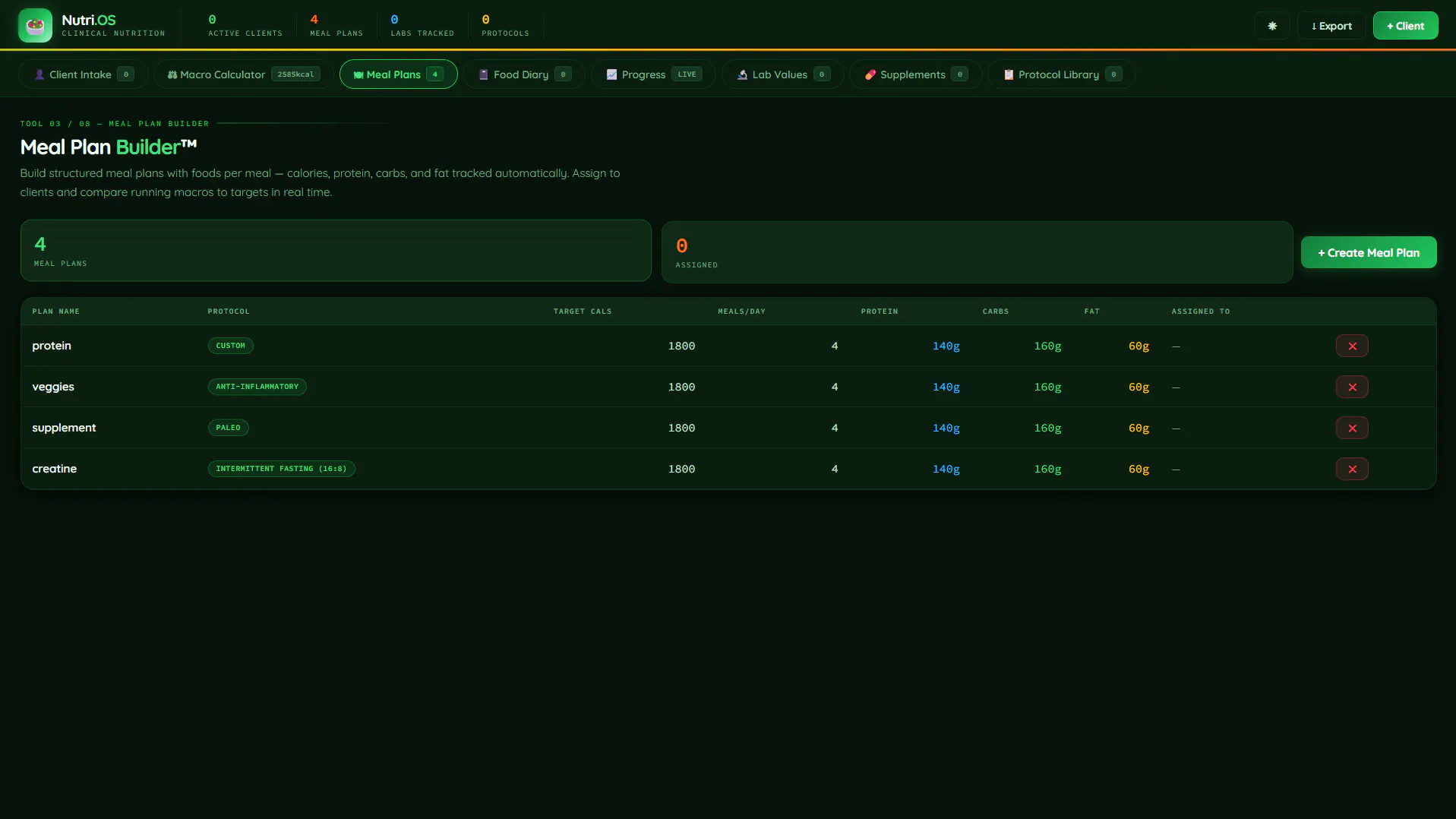Viewport: 1456px width, 819px height.
Task: Click the Create Meal Plan button
Action: point(1369,252)
